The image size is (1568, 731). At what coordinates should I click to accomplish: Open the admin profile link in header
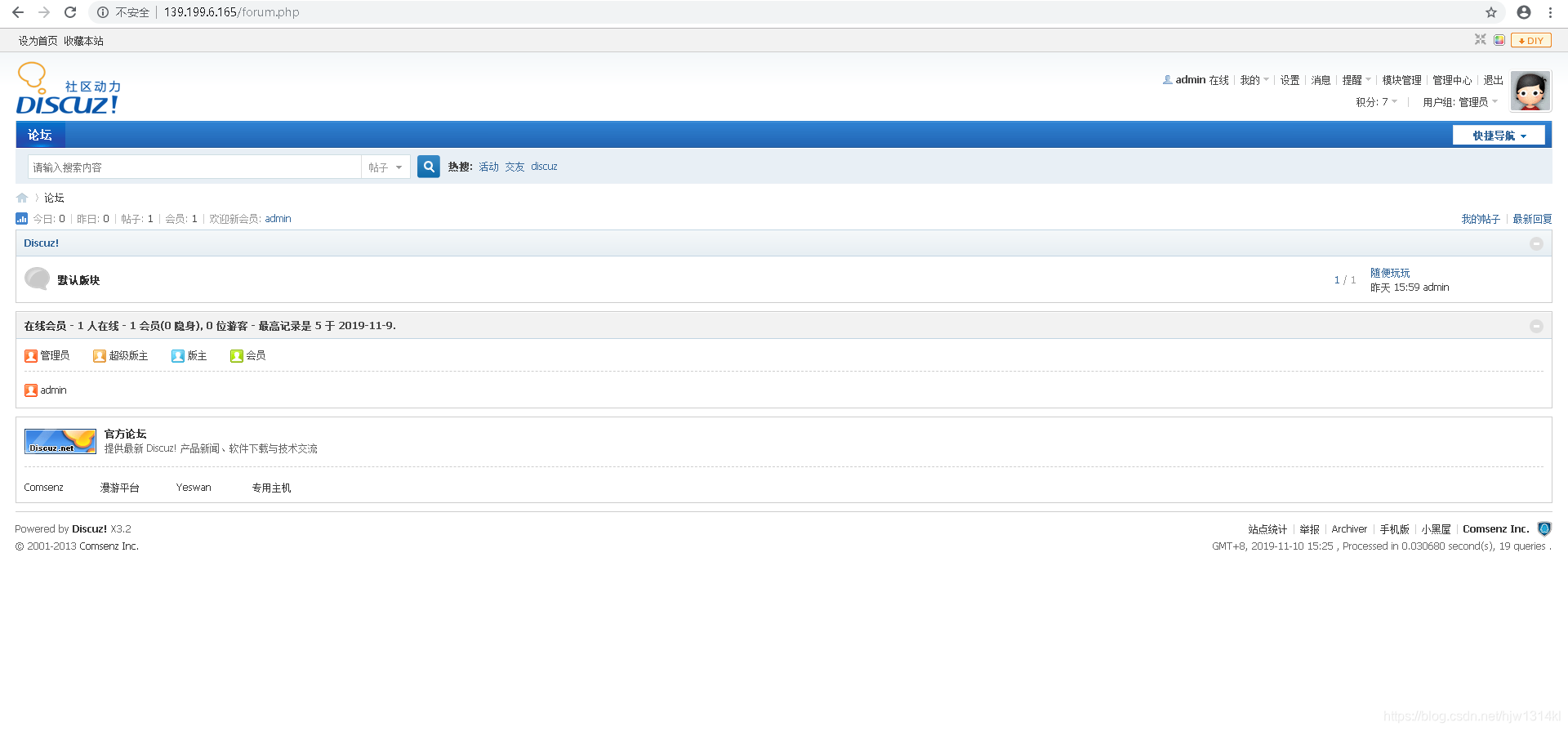click(x=1190, y=80)
